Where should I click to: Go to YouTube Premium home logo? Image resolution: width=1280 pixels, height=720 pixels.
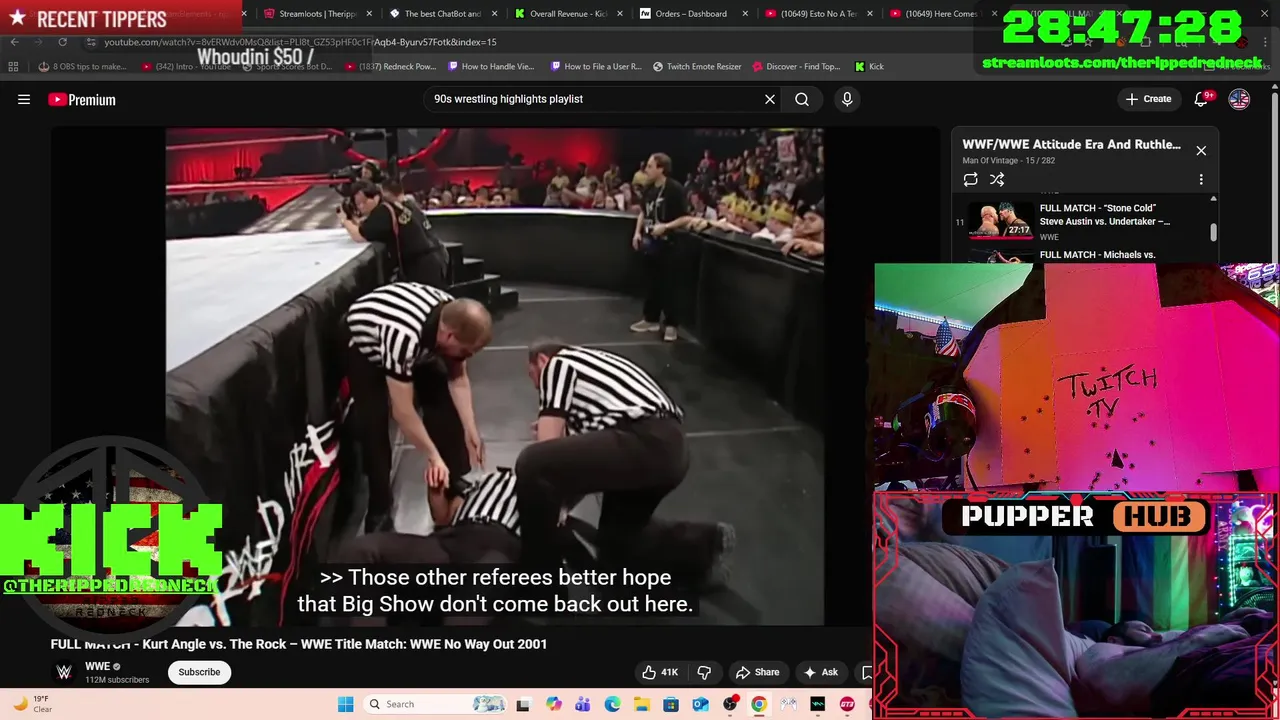coord(82,99)
